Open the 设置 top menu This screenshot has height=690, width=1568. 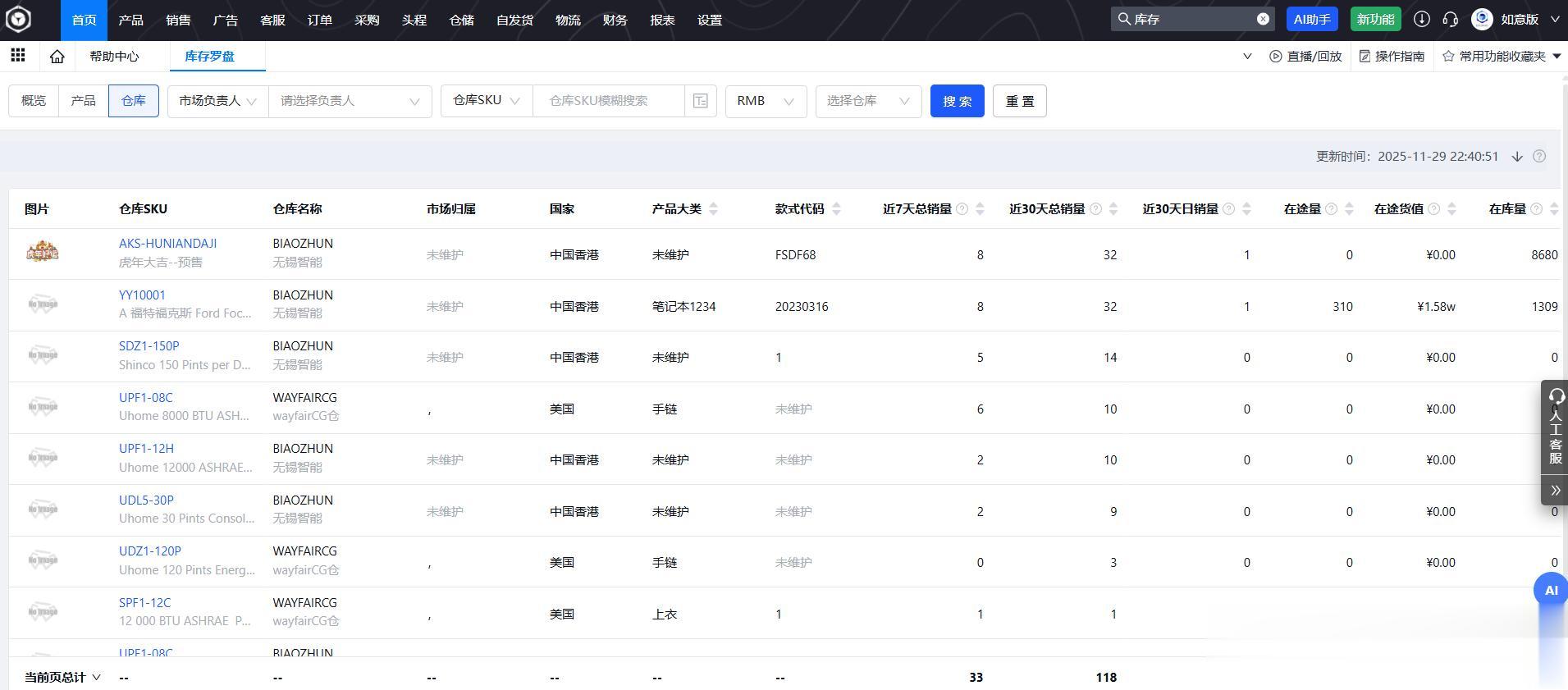pyautogui.click(x=710, y=20)
